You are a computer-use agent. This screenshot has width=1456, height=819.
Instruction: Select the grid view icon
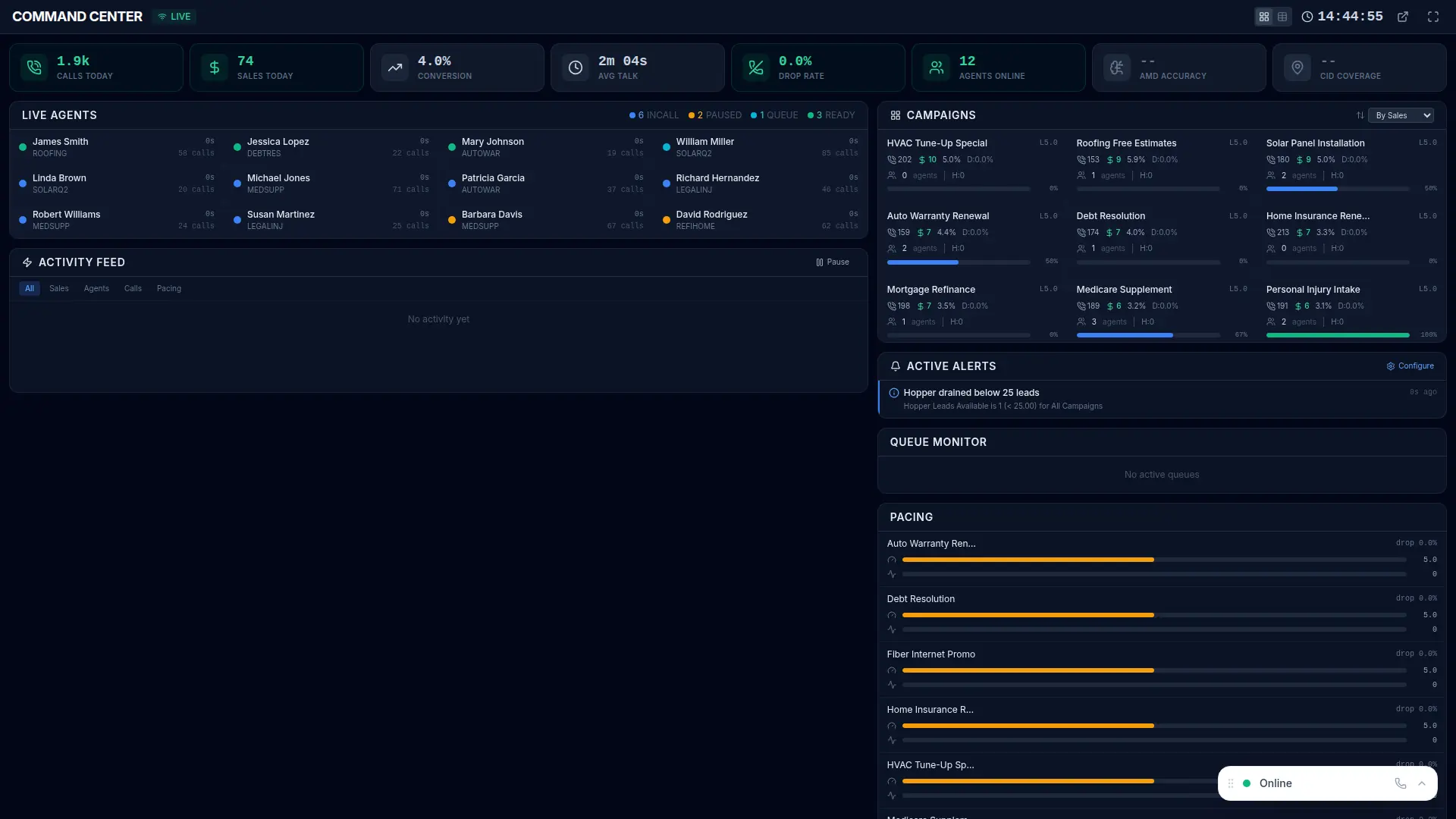(x=1264, y=16)
